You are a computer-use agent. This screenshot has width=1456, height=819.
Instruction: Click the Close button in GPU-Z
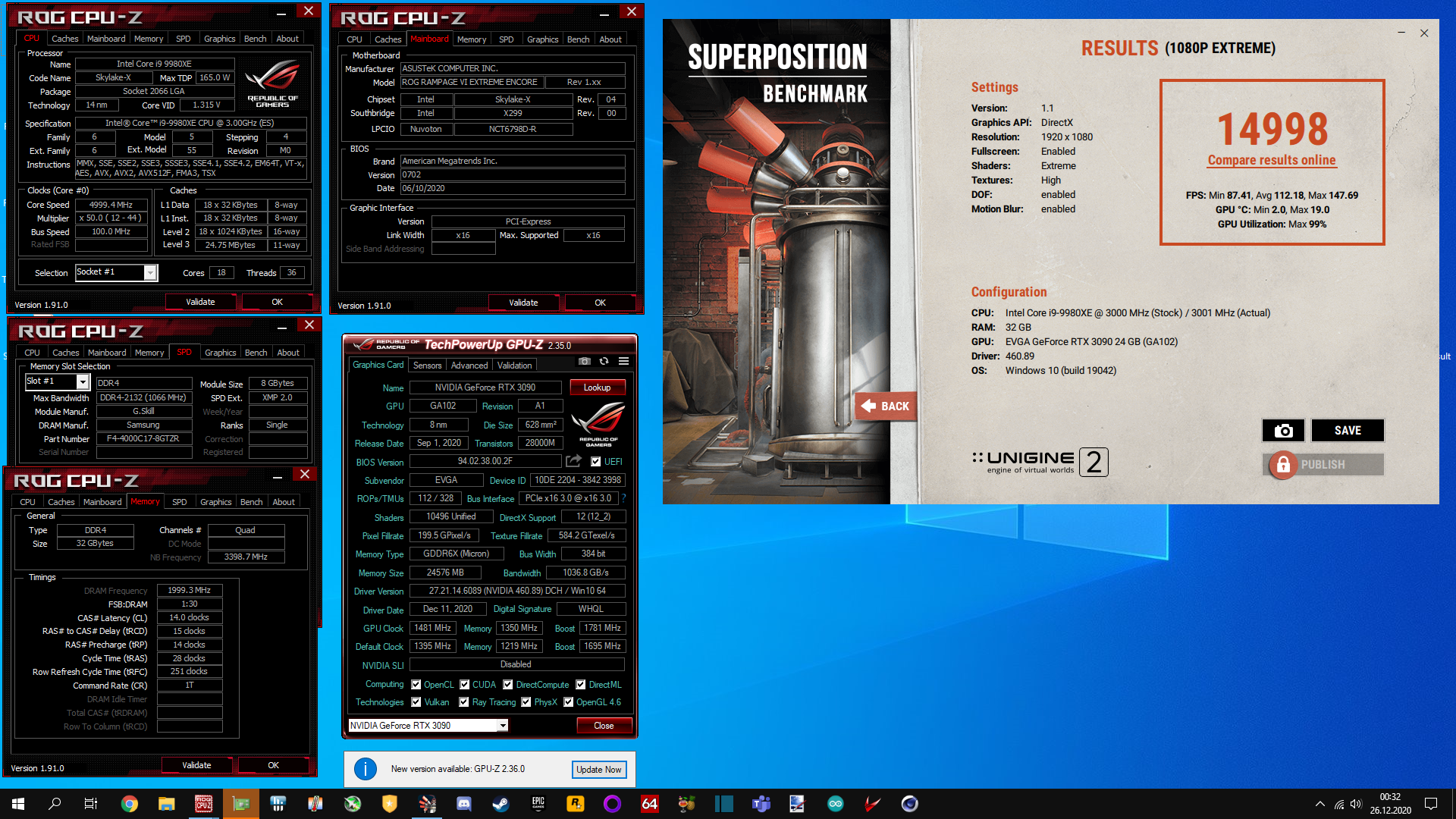point(604,726)
